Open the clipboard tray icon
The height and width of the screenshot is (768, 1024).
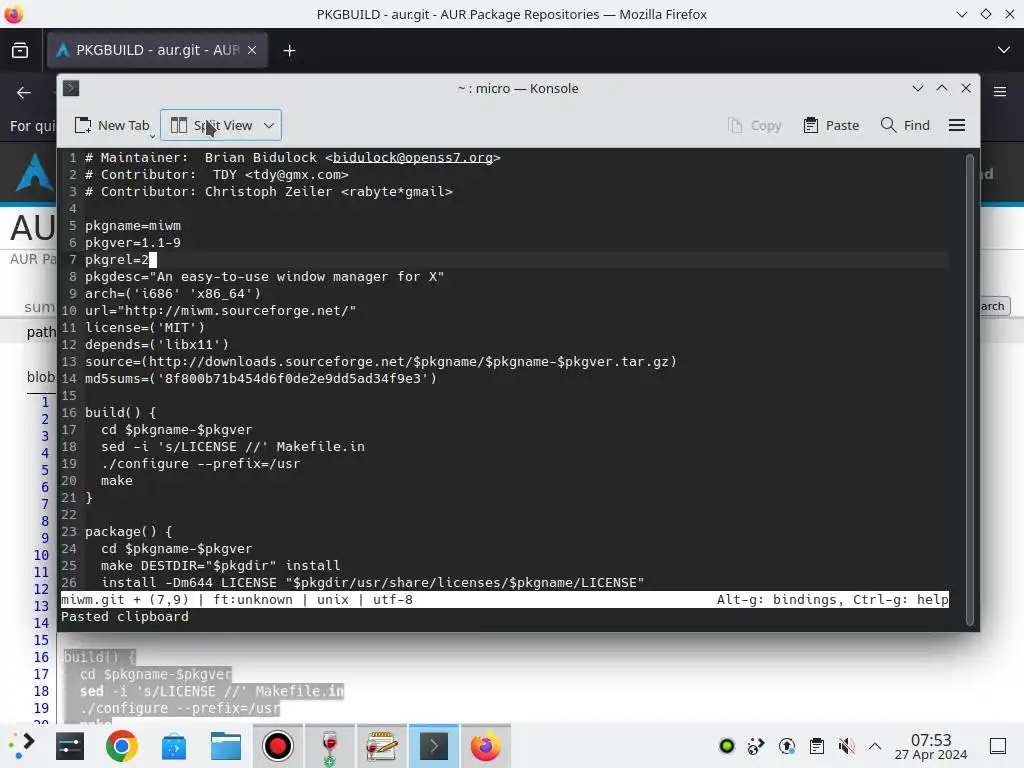pyautogui.click(x=816, y=746)
